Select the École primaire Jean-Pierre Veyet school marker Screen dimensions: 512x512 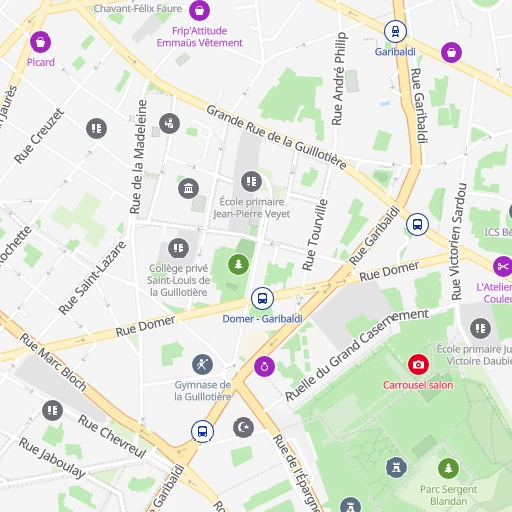251,181
